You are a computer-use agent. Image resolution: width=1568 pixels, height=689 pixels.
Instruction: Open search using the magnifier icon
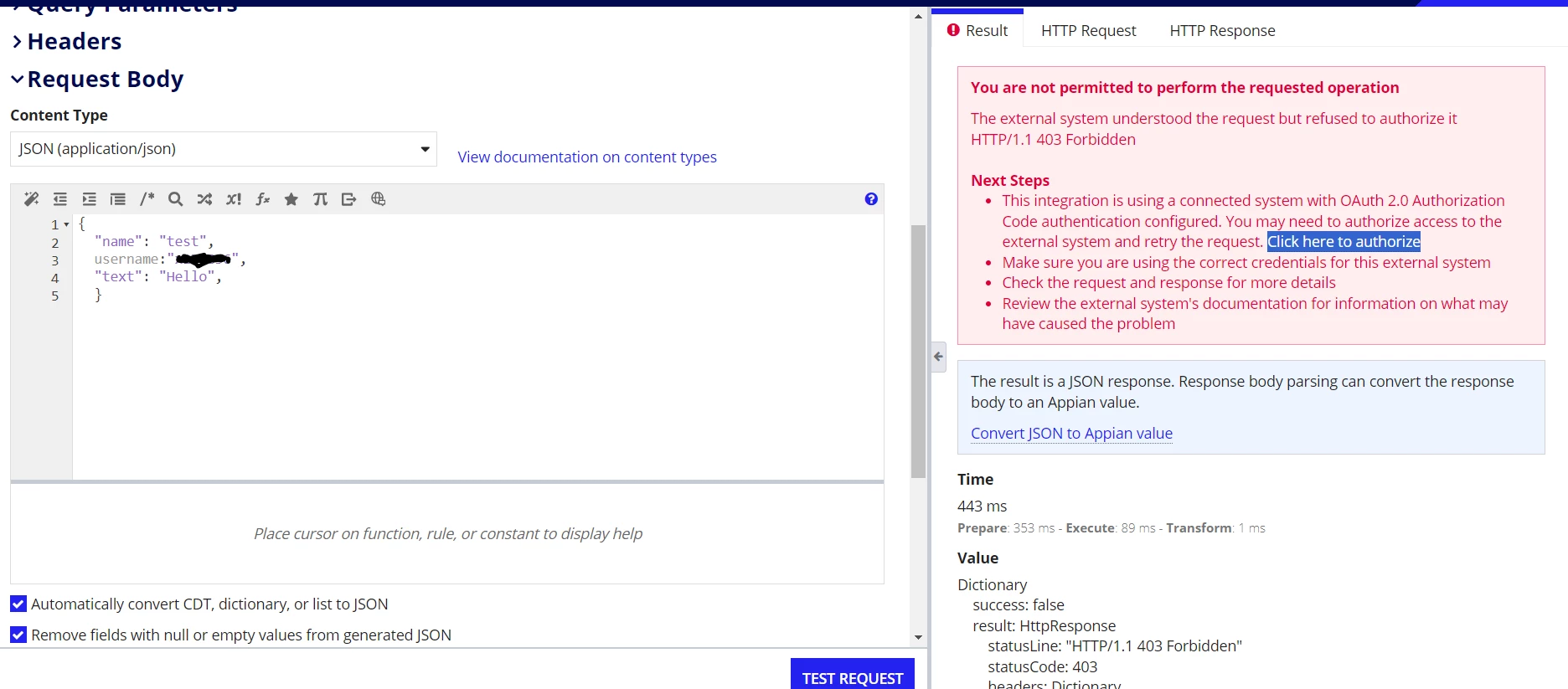pyautogui.click(x=175, y=199)
